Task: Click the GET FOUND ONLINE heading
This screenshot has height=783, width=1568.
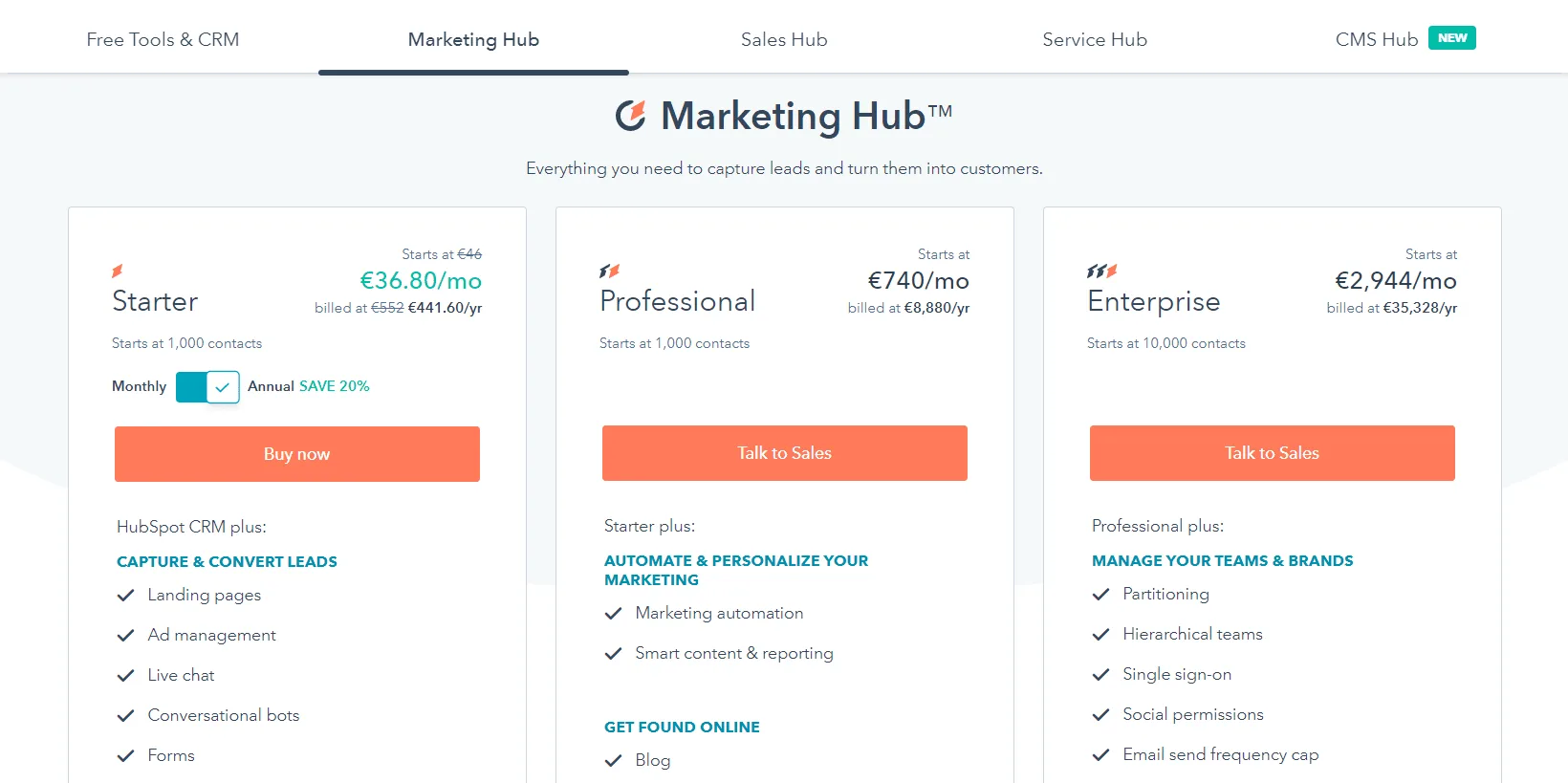Action: coord(682,727)
